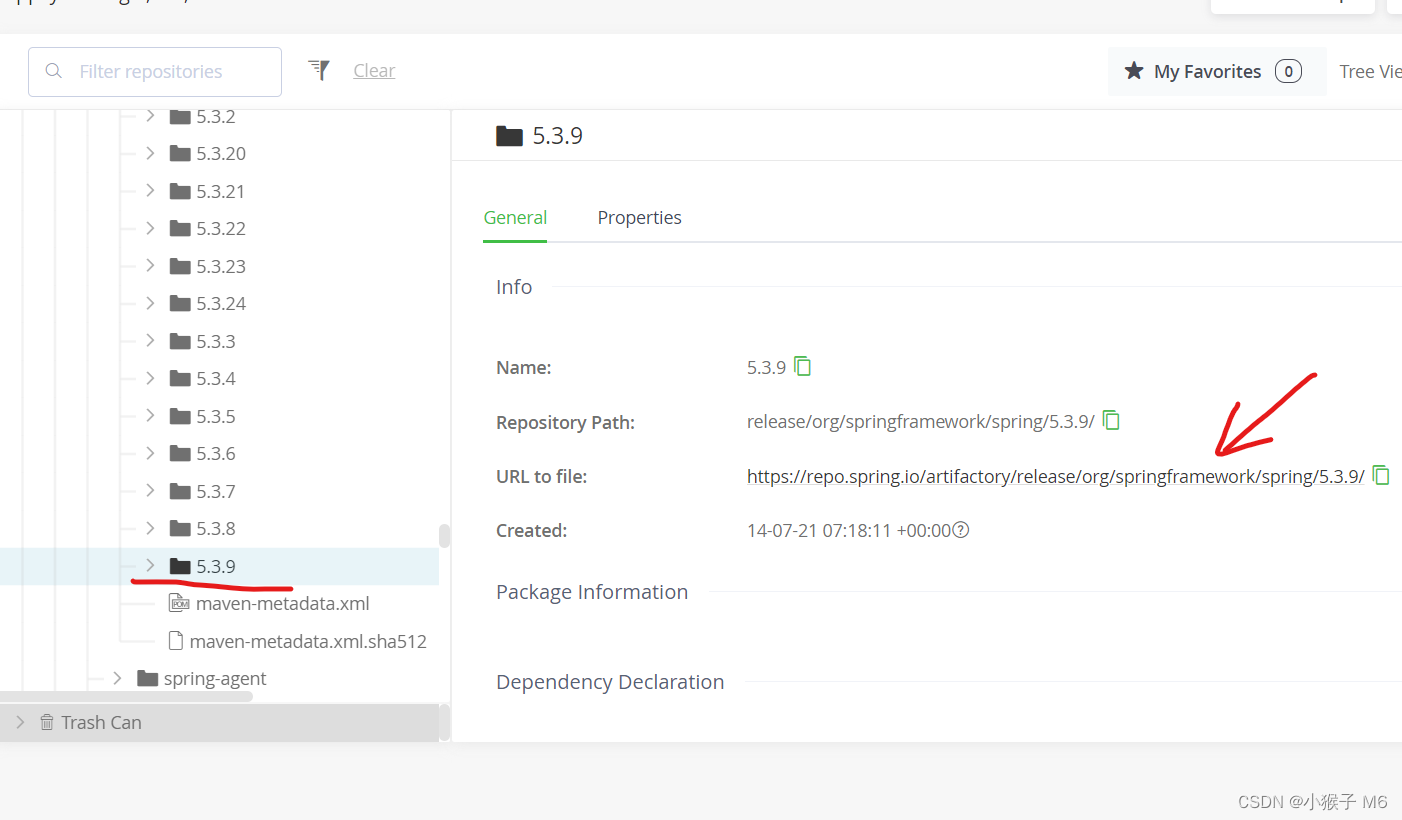The image size is (1402, 820).
Task: Open maven-metadata.xml in the tree
Action: pos(283,603)
